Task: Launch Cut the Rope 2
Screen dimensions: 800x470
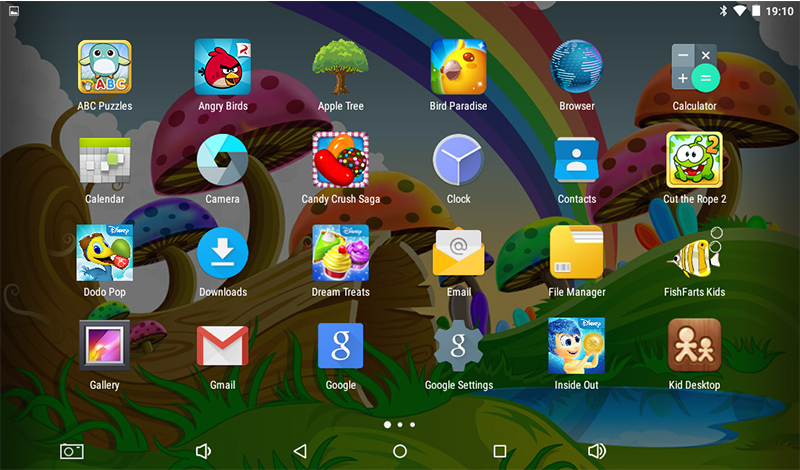Action: [694, 160]
